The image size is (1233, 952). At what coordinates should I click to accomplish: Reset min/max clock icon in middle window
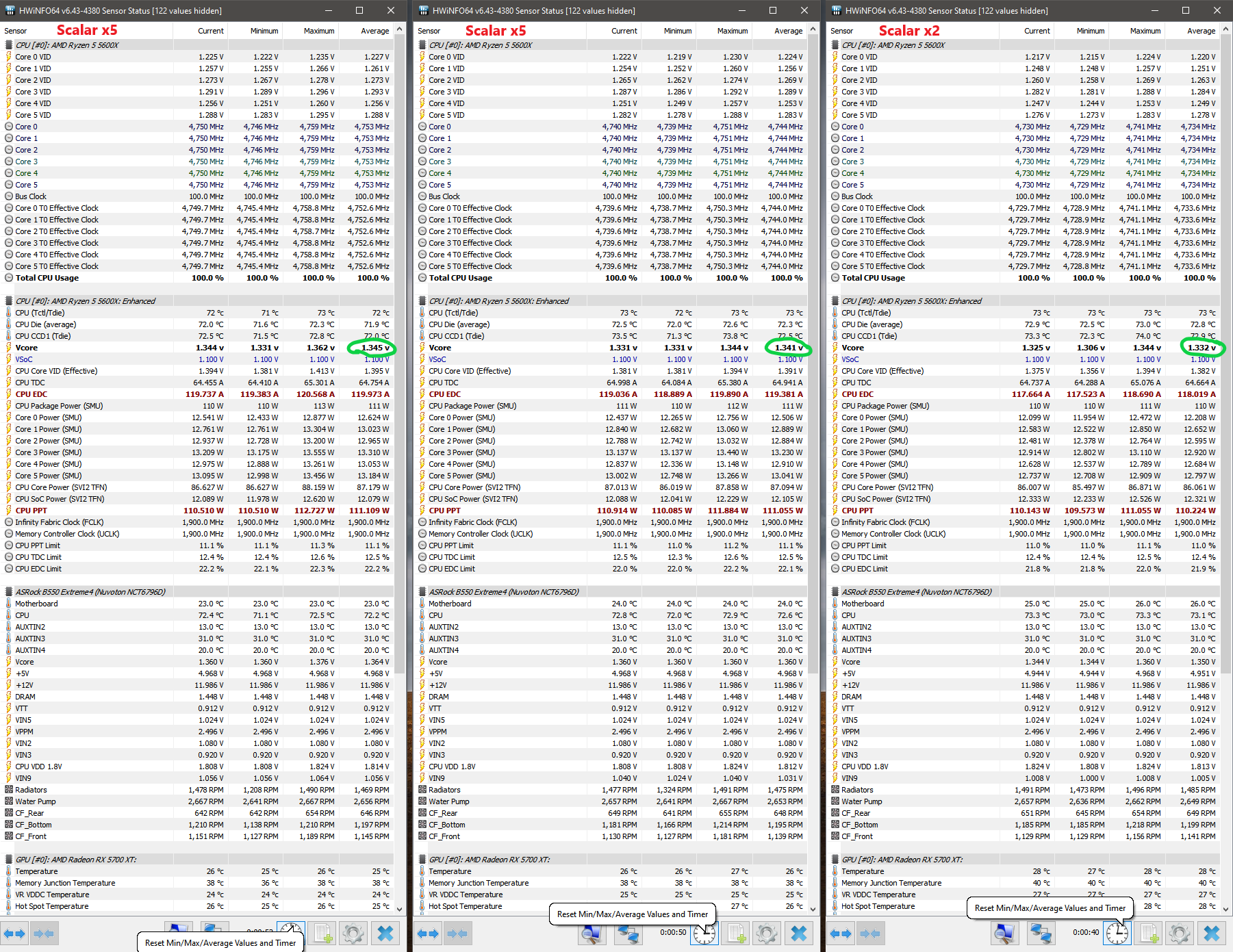(704, 934)
